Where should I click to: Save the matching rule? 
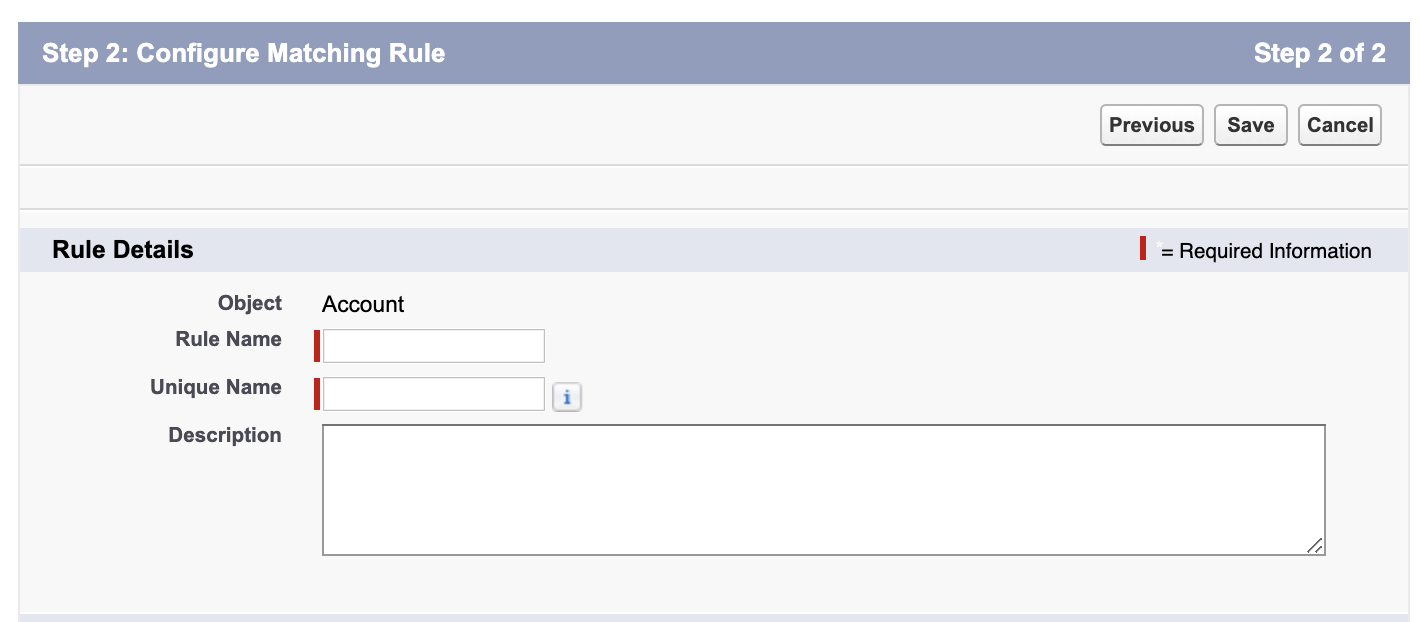[1250, 125]
